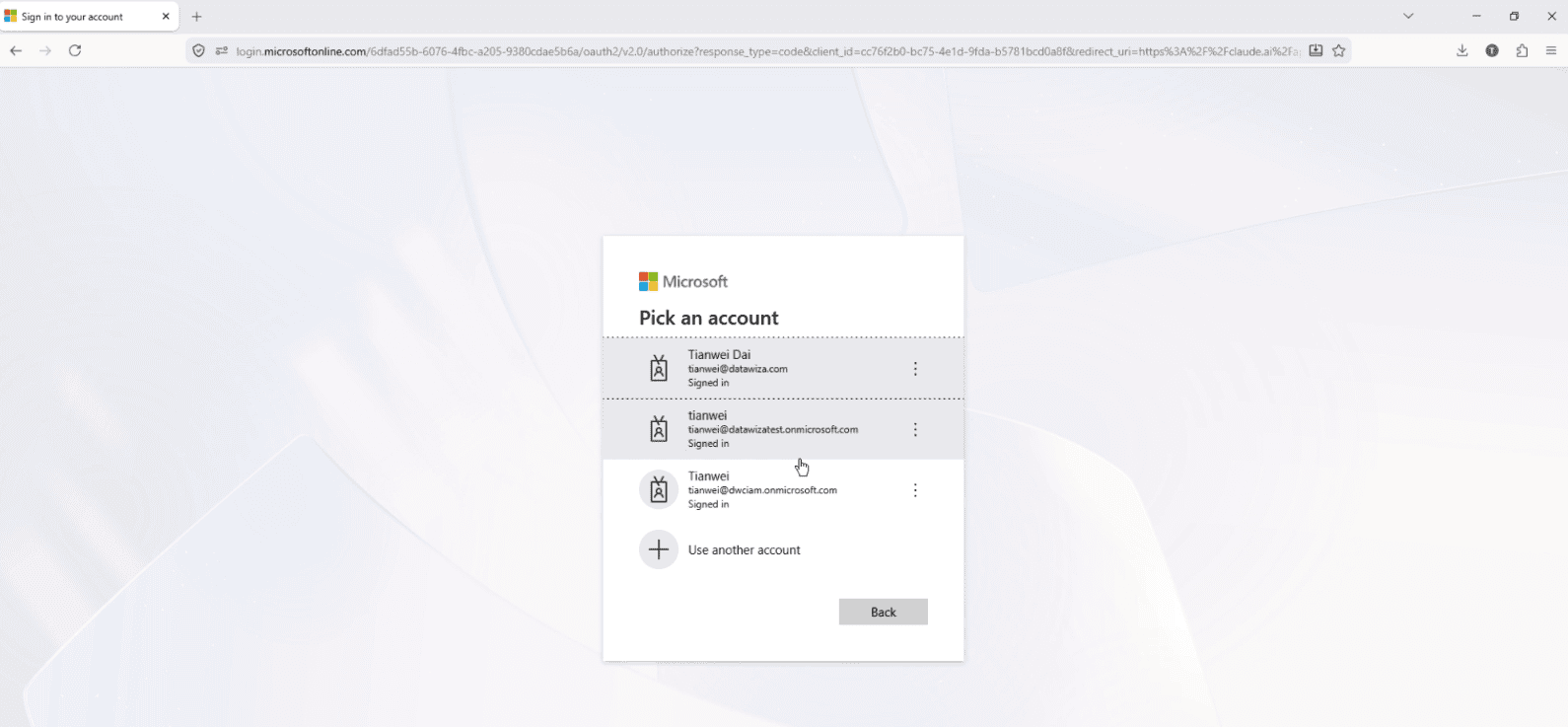
Task: Select the 'Sign in to your account' tab
Action: [x=89, y=17]
